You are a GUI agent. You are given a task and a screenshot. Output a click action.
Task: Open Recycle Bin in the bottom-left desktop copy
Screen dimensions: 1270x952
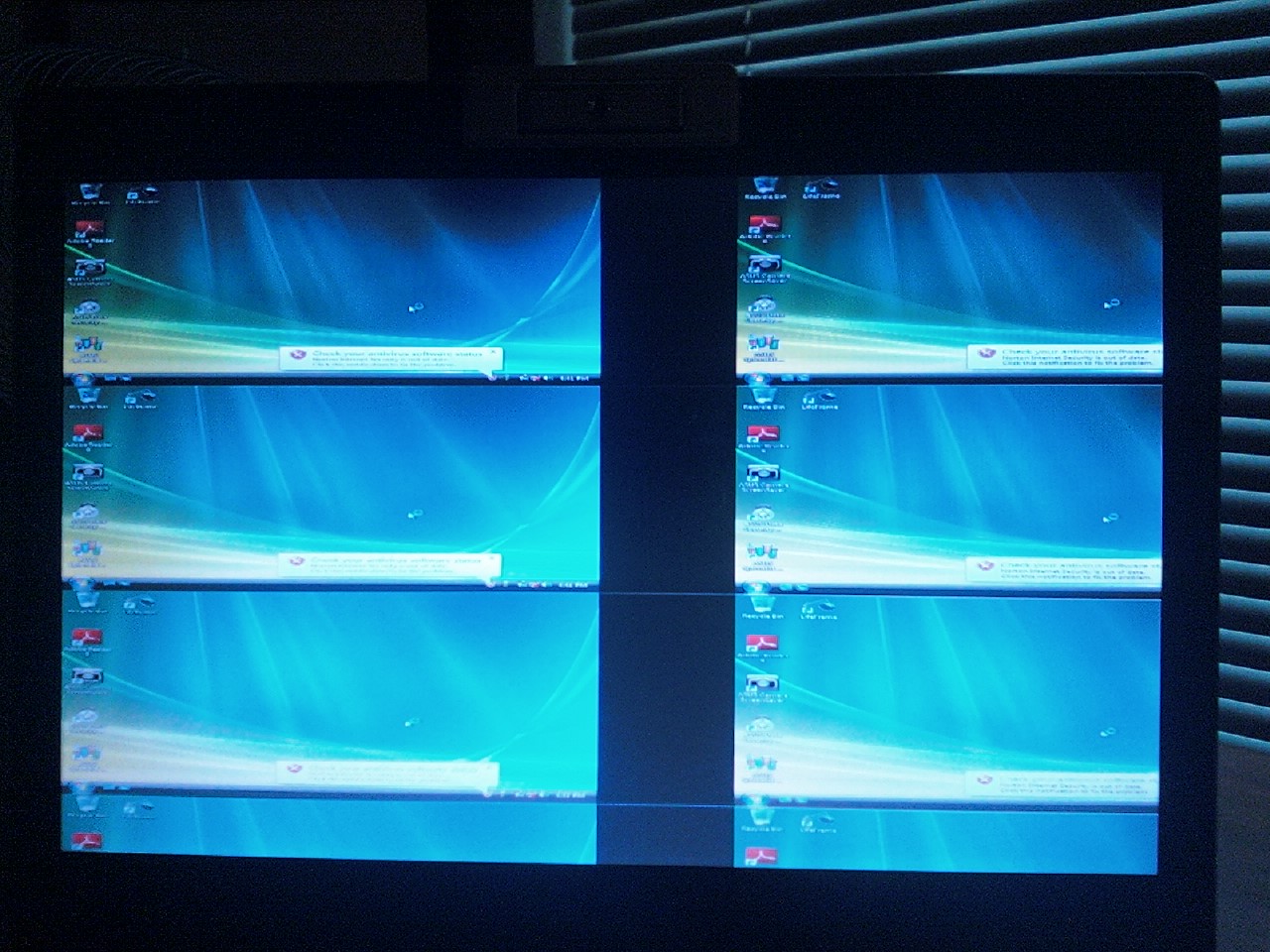pyautogui.click(x=88, y=602)
